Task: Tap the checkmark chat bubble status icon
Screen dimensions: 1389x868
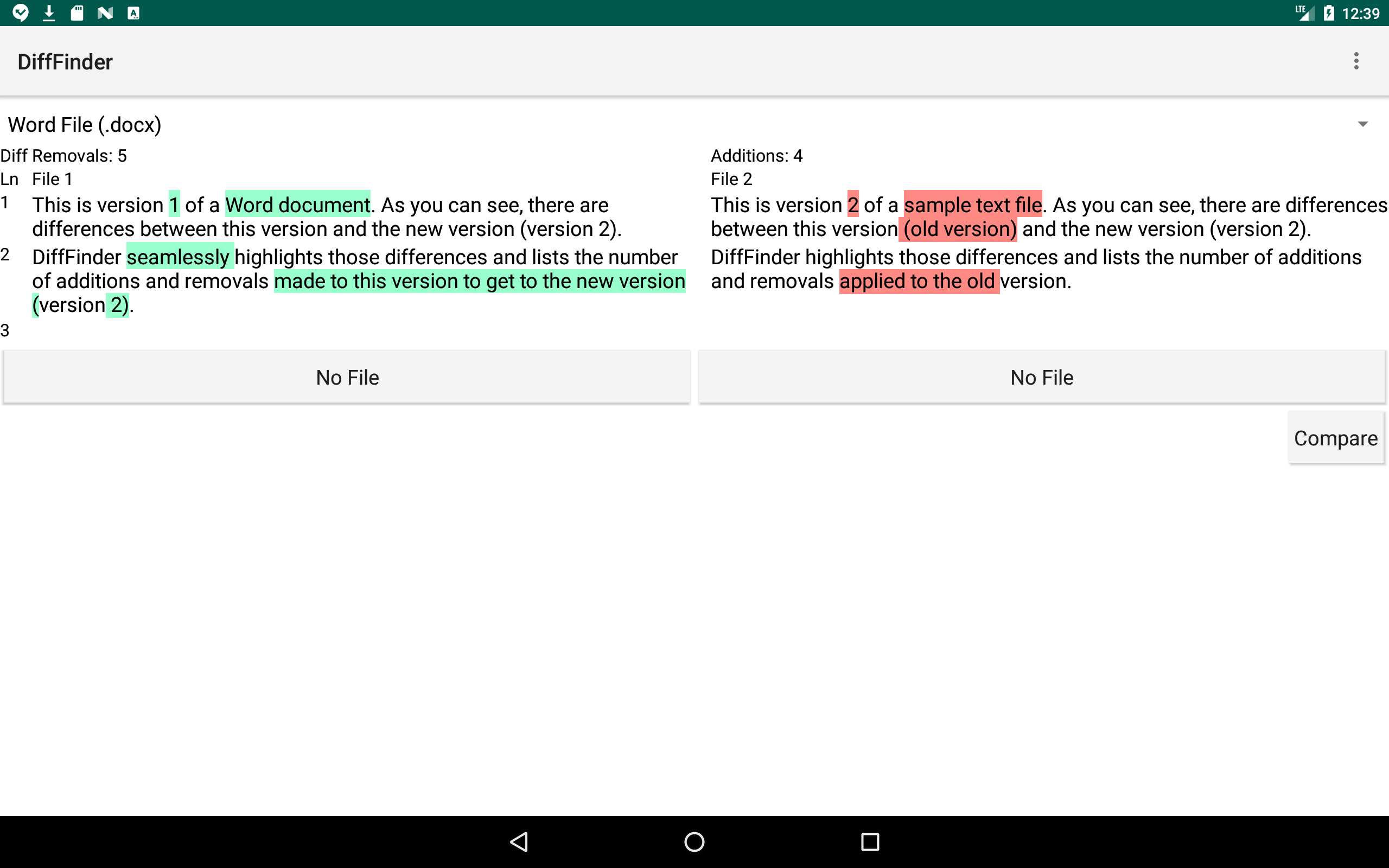Action: 21,12
